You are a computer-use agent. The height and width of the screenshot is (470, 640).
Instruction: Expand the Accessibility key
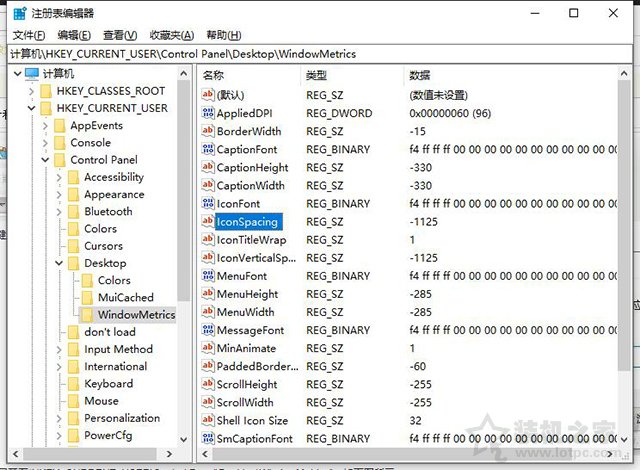59,177
